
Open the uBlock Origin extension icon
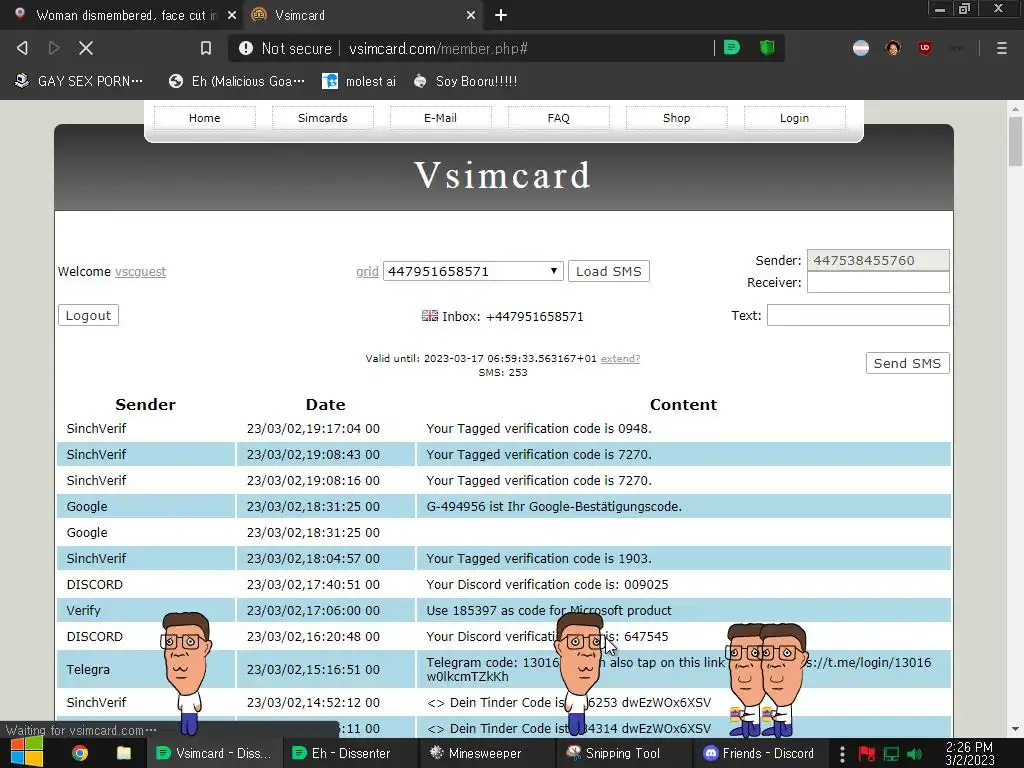pyautogui.click(x=924, y=48)
